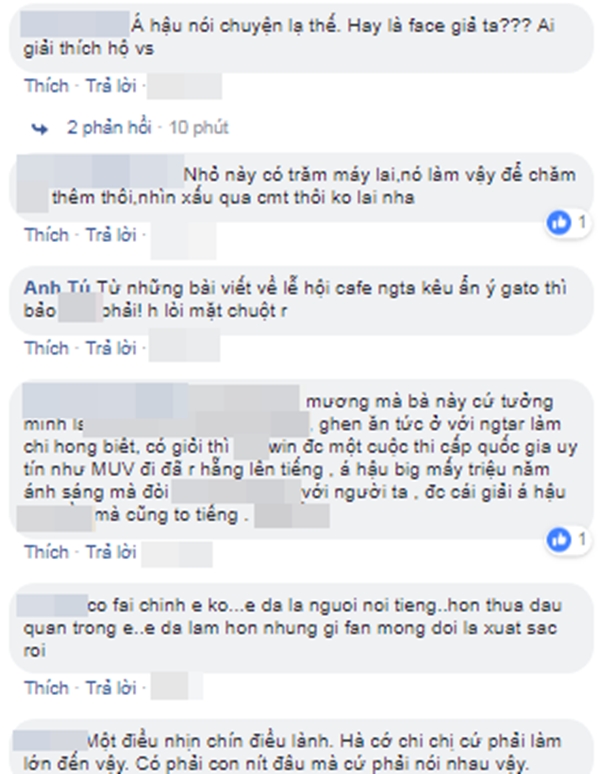This screenshot has height=774, width=600.
Task: Reply to Anh Tú's comment
Action: [111, 348]
